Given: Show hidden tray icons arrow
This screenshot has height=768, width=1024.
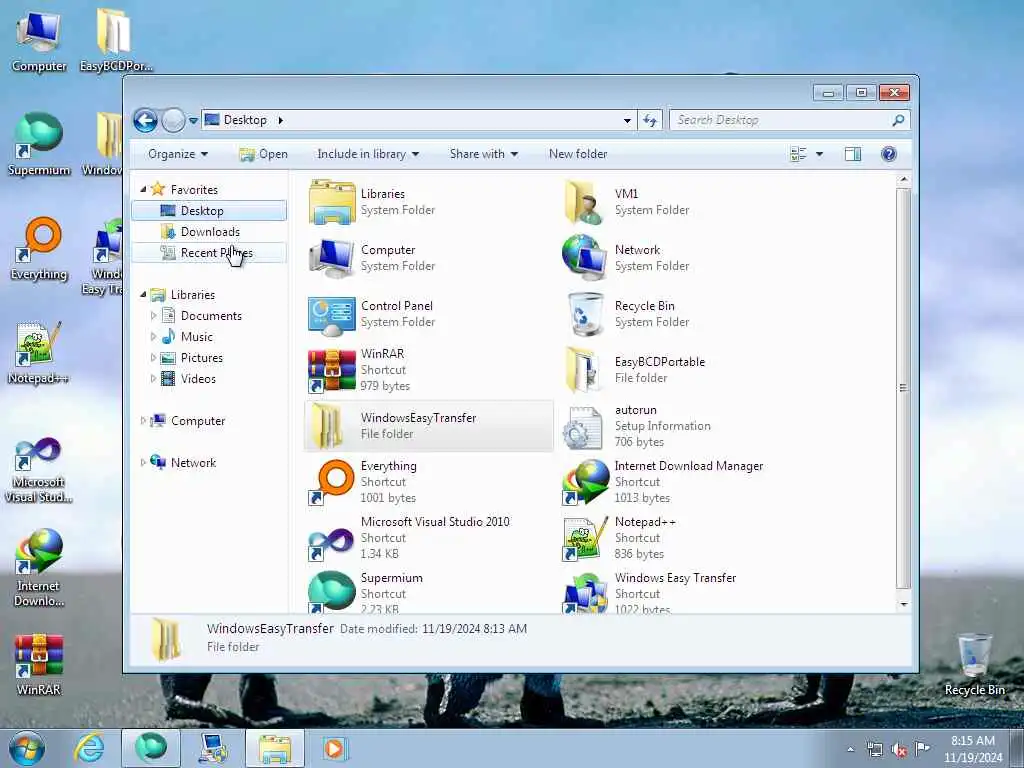Looking at the screenshot, I should pos(850,750).
